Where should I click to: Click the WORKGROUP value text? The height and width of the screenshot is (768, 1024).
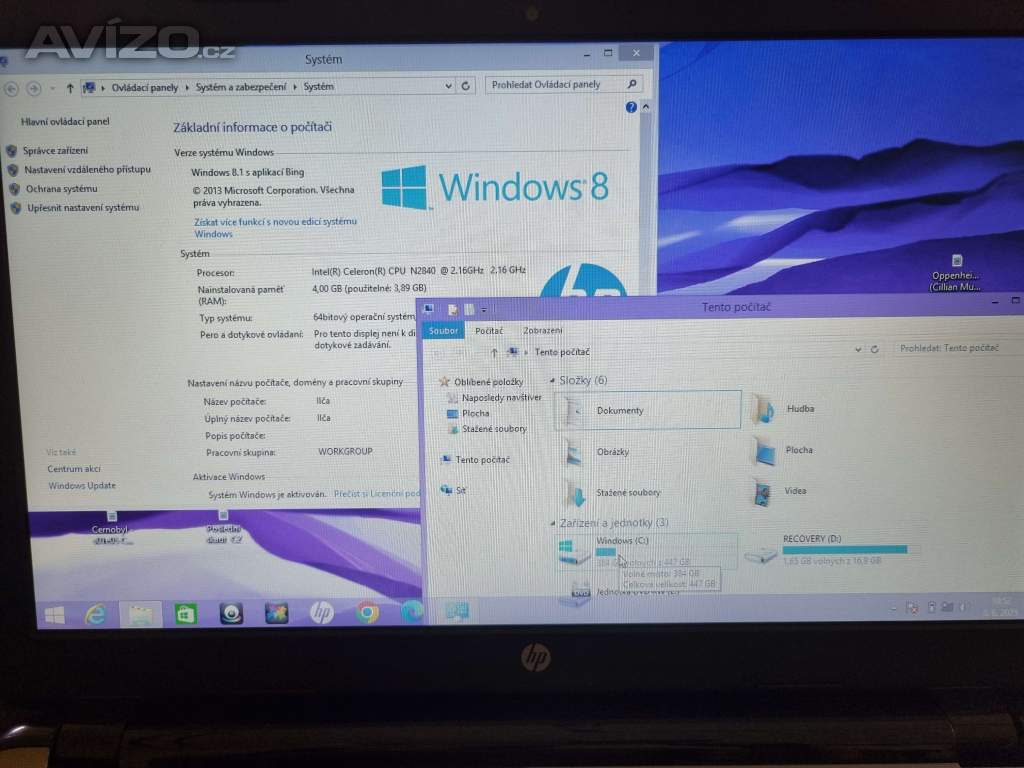pyautogui.click(x=345, y=451)
